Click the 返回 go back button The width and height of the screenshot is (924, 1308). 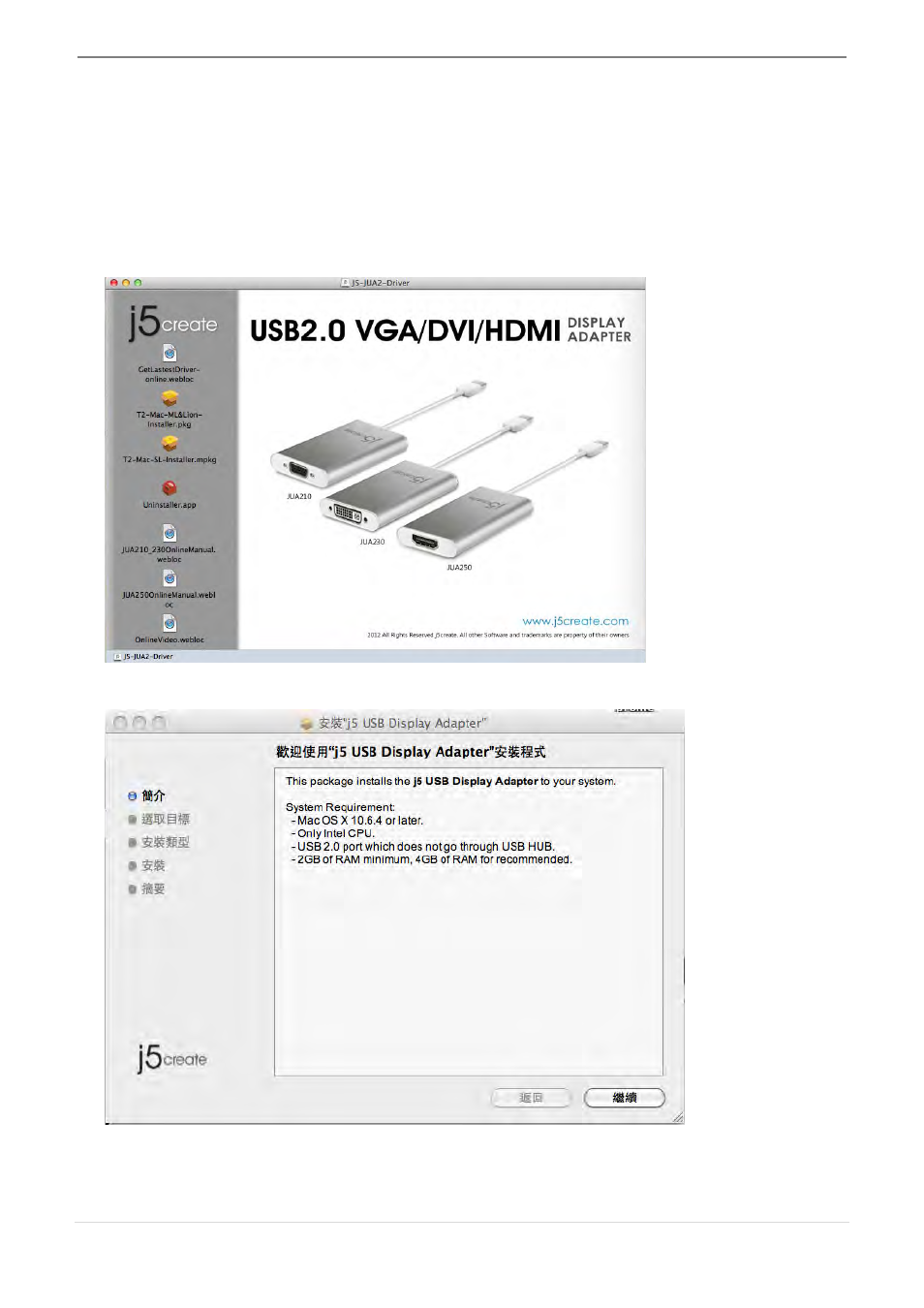(531, 1098)
